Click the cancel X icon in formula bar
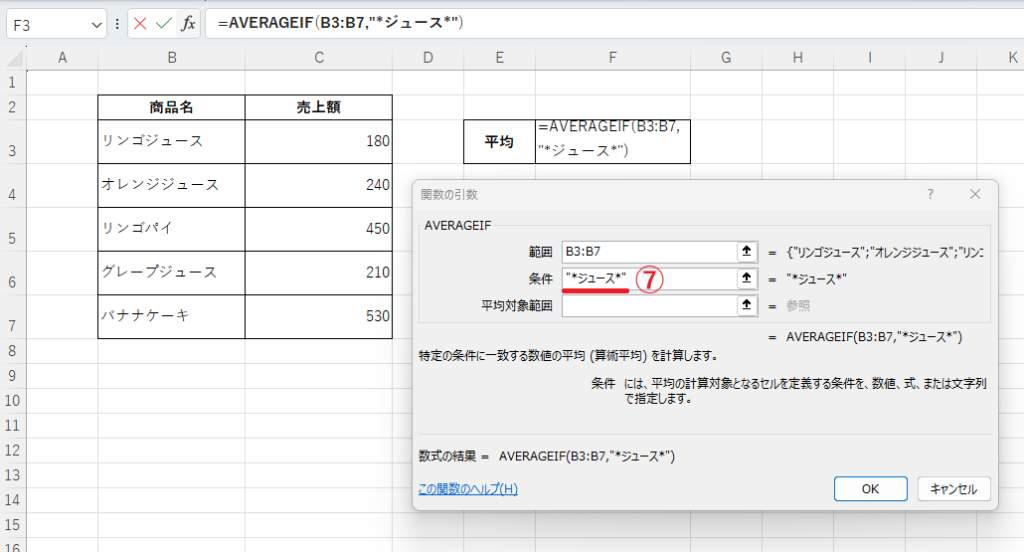Image resolution: width=1024 pixels, height=552 pixels. click(140, 23)
